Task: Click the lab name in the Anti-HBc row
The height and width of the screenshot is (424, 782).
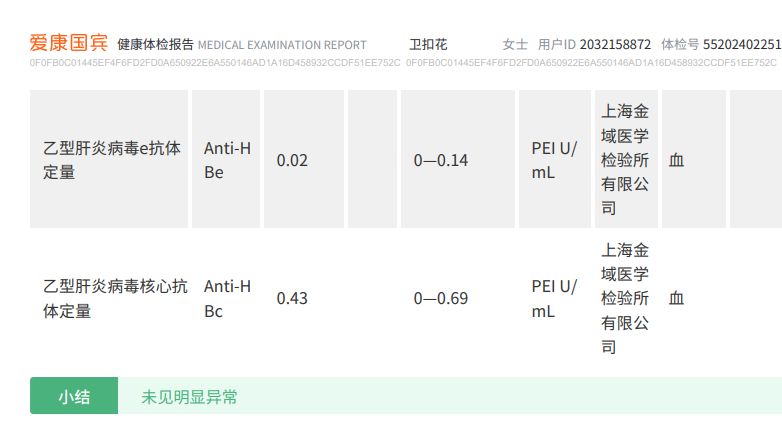Action: (x=625, y=298)
